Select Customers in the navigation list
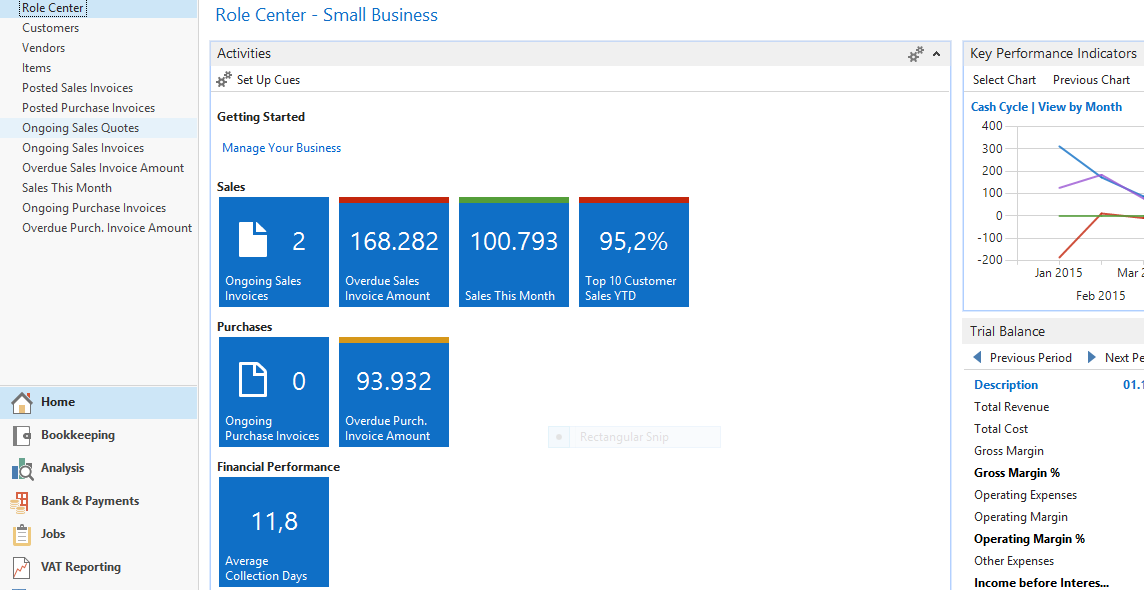Viewport: 1144px width, 590px height. pyautogui.click(x=51, y=28)
